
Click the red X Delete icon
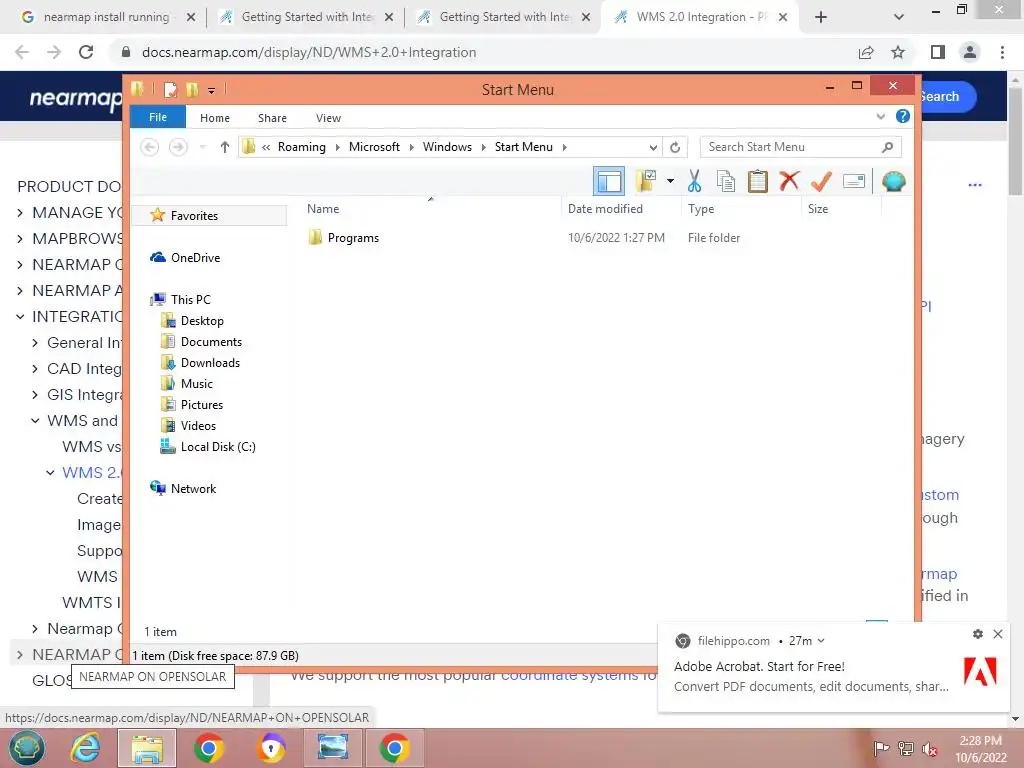pyautogui.click(x=789, y=181)
